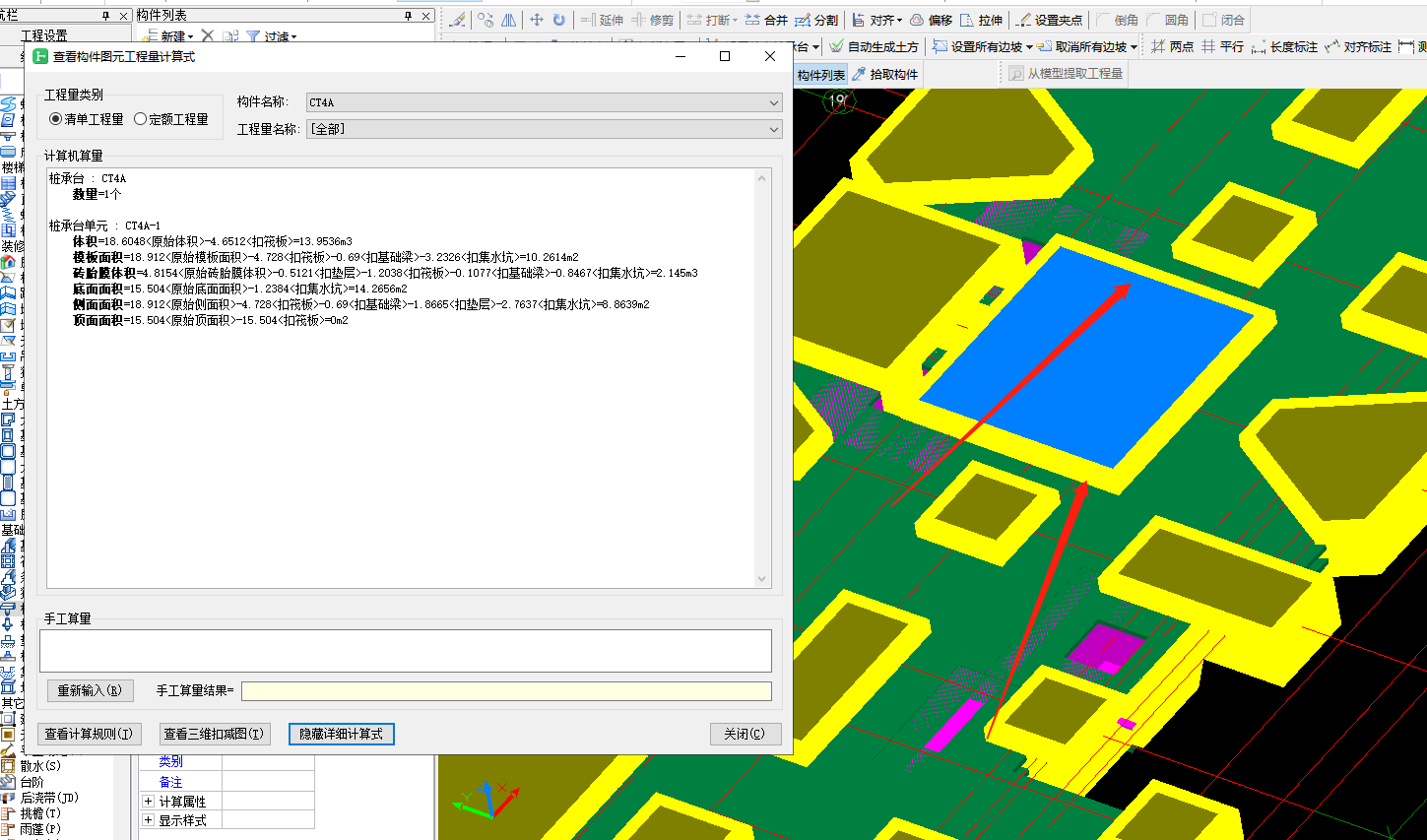Pin the left navigation panel
The image size is (1427, 840).
pos(106,16)
